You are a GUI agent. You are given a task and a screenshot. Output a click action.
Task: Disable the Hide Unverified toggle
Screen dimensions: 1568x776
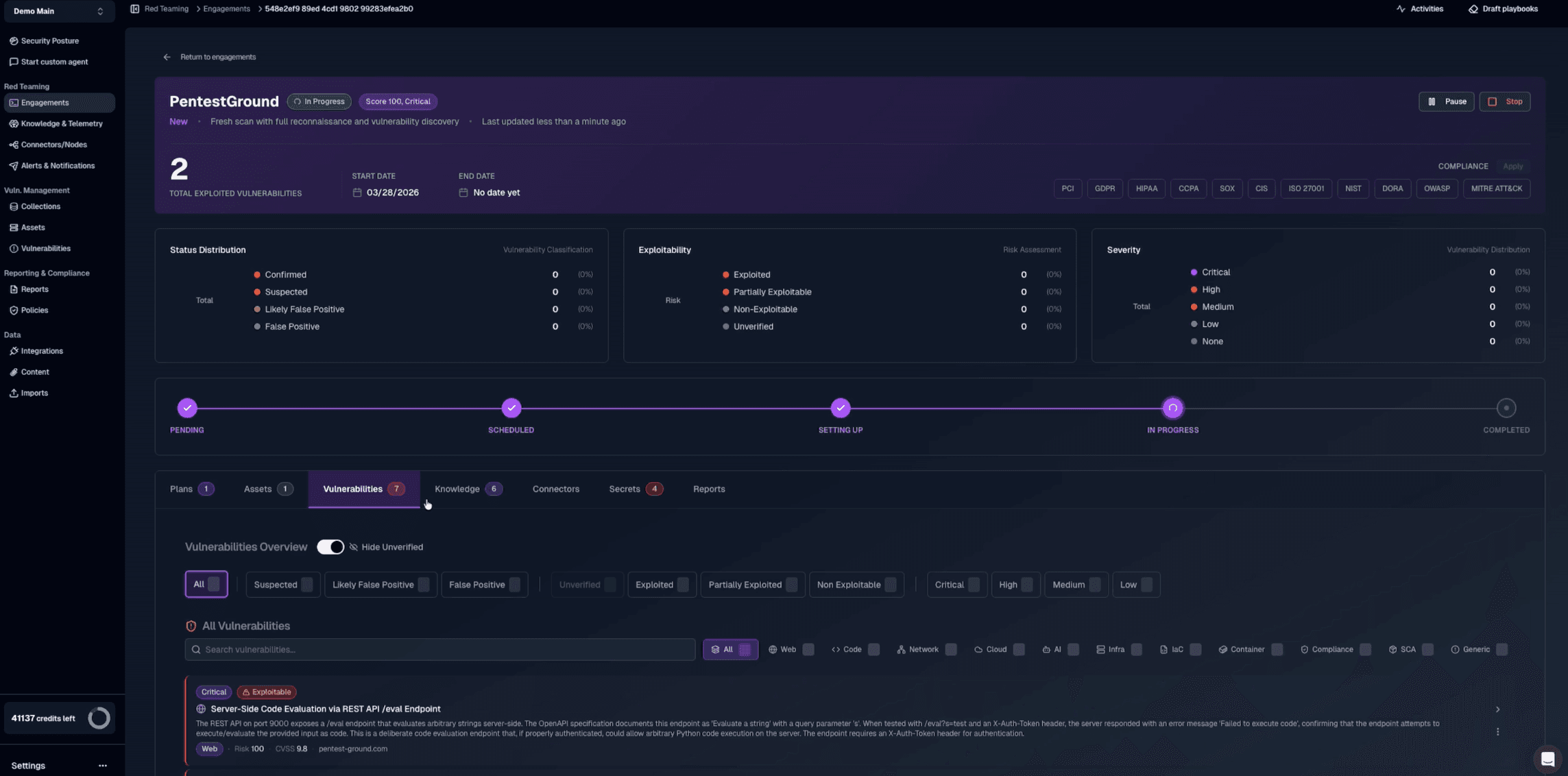(x=330, y=546)
